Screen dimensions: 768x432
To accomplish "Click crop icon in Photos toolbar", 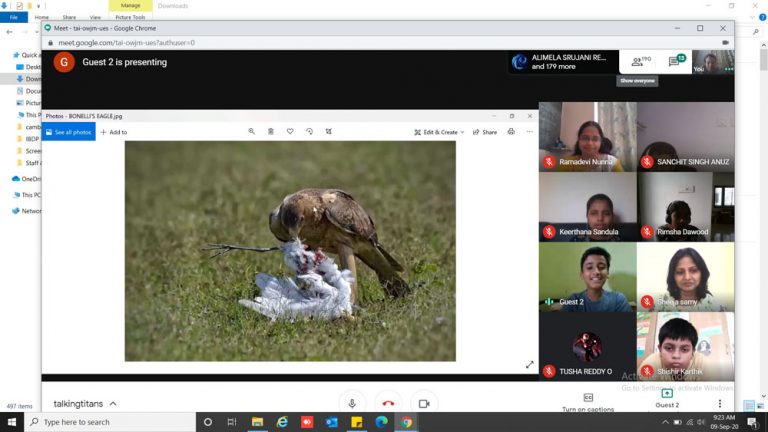I will (x=329, y=131).
